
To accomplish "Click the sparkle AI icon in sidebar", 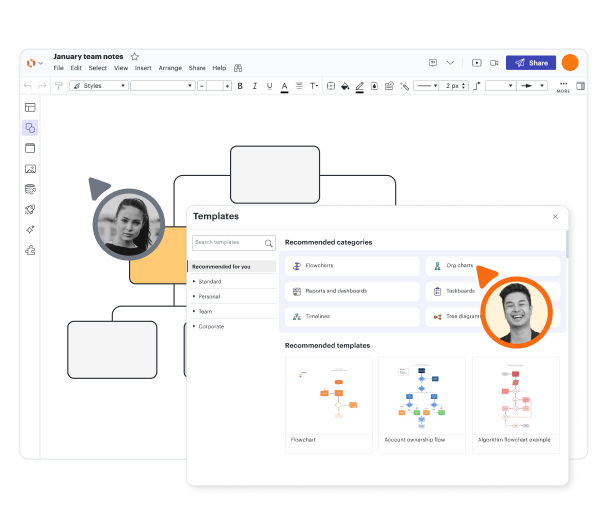I will click(x=30, y=229).
